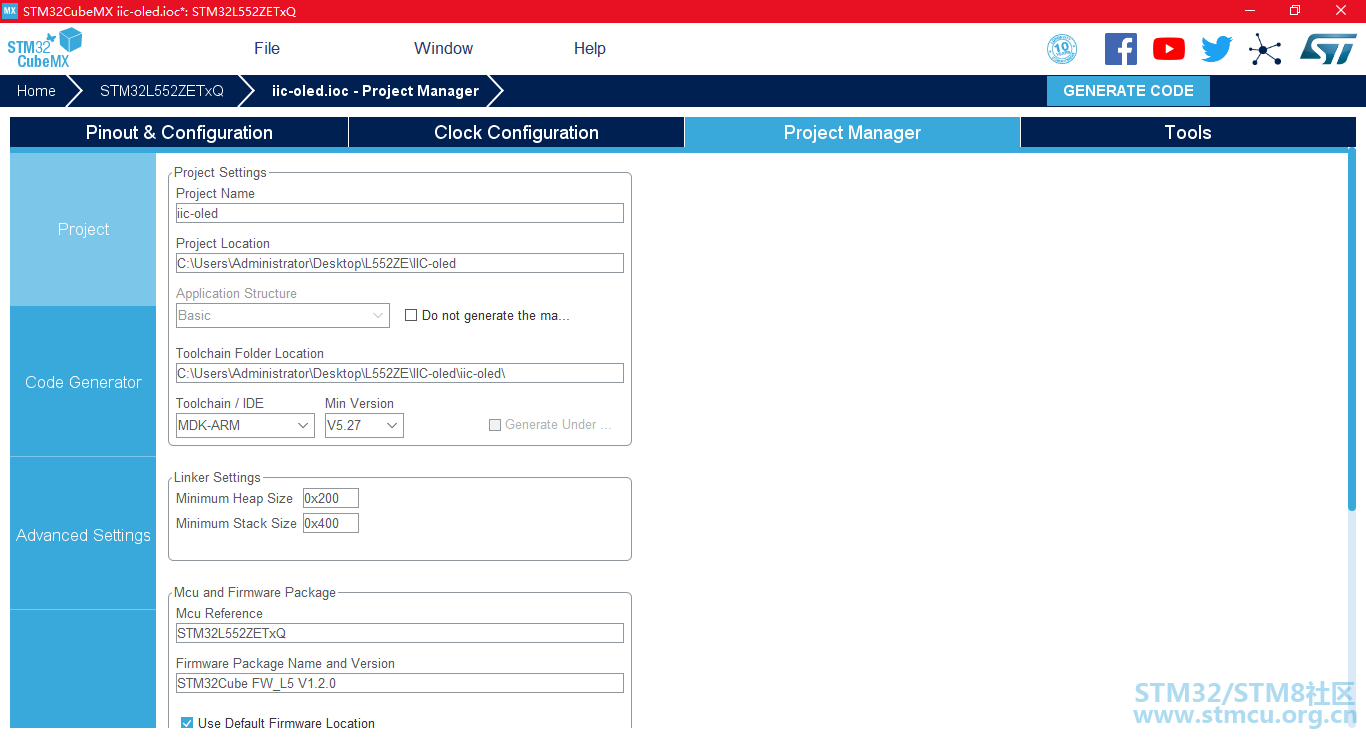Image resolution: width=1366 pixels, height=738 pixels.
Task: Switch to Pinout & Configuration tab
Action: pyautogui.click(x=179, y=132)
